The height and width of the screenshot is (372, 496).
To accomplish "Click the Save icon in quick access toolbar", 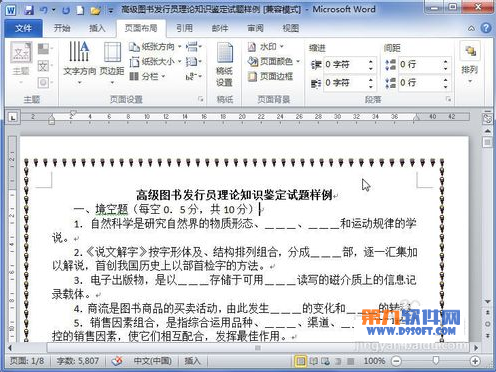I will 29,10.
